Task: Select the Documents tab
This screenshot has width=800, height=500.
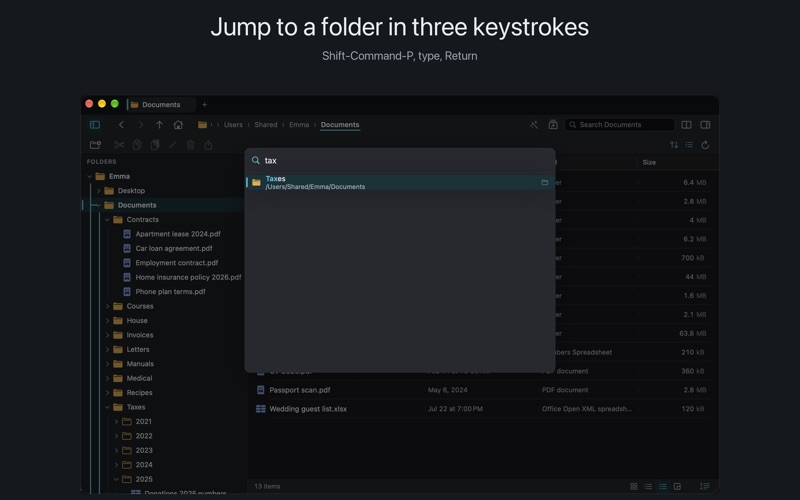Action: coord(161,105)
